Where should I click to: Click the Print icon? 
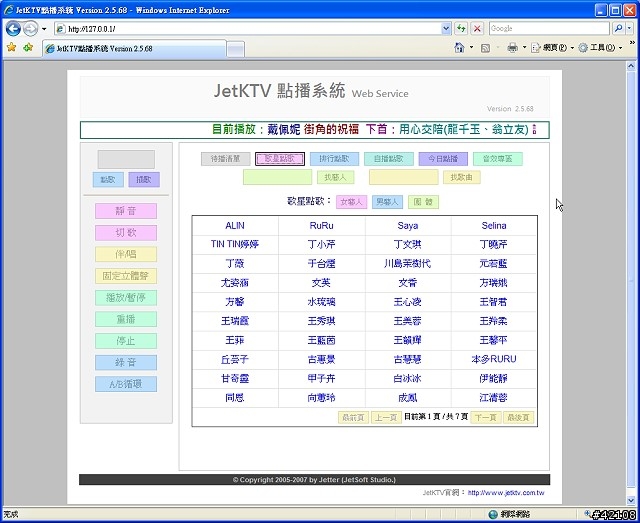(512, 48)
